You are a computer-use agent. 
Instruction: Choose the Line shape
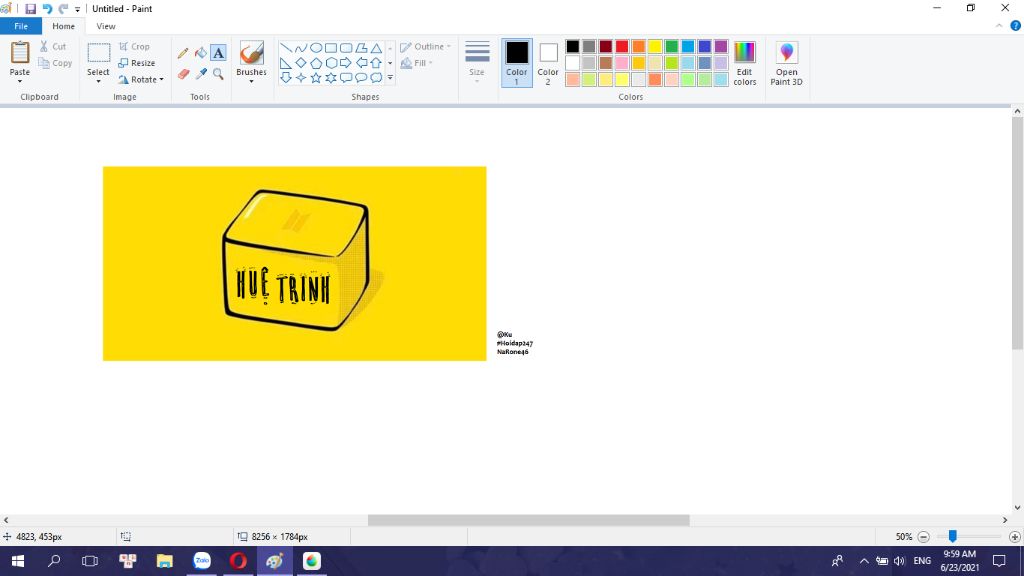(x=285, y=48)
